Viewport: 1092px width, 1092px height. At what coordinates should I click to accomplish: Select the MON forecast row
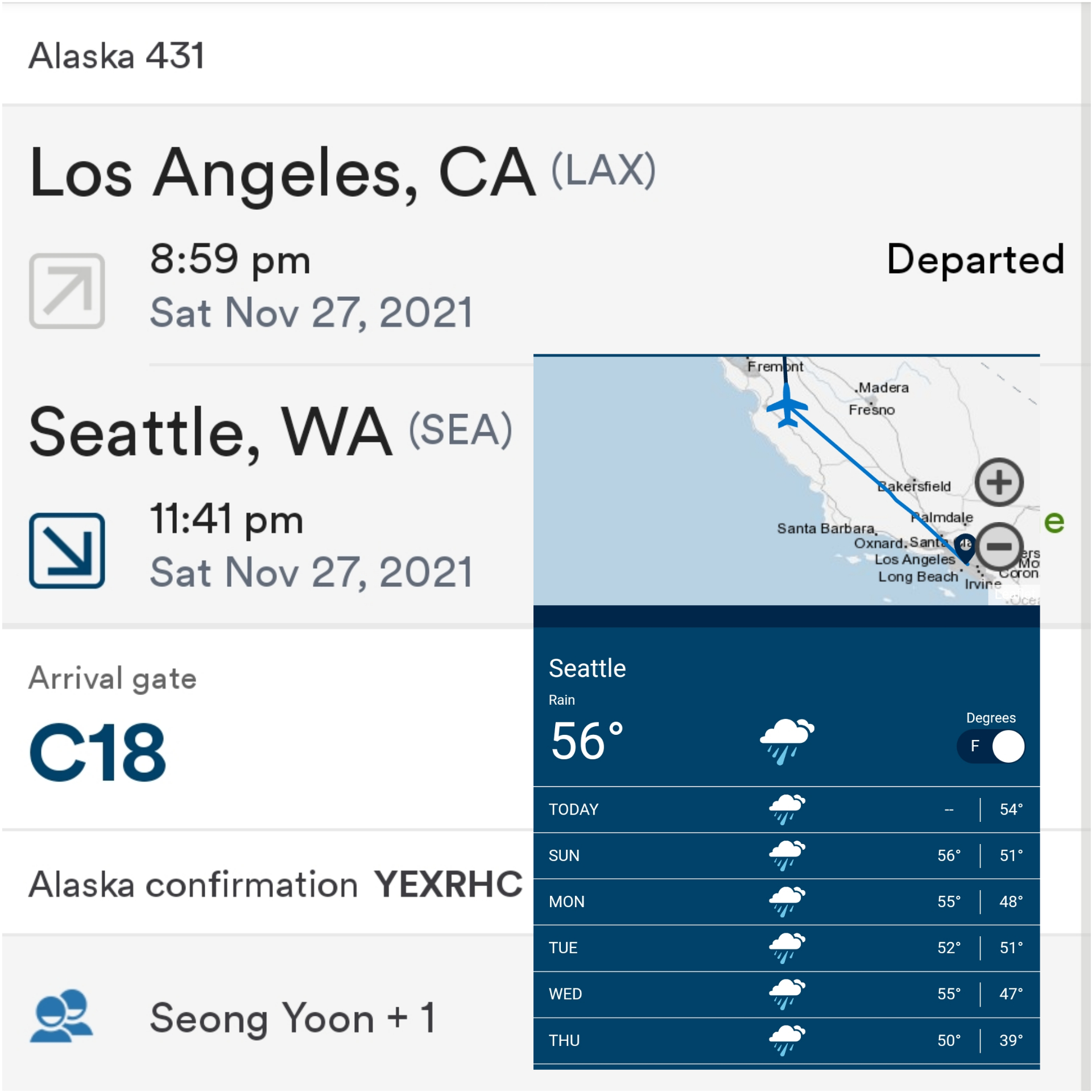click(786, 901)
